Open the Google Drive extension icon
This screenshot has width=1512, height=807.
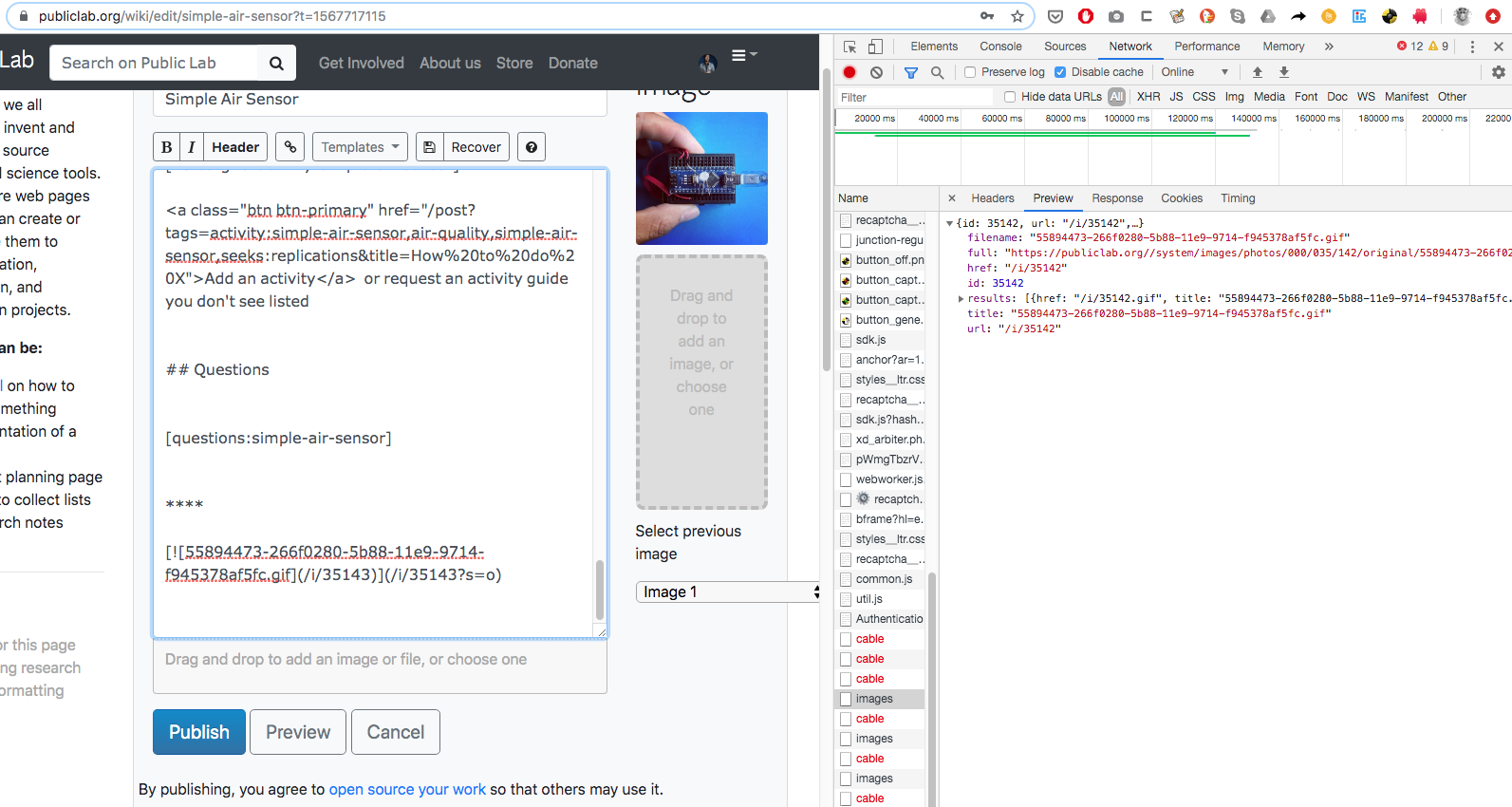1268,16
